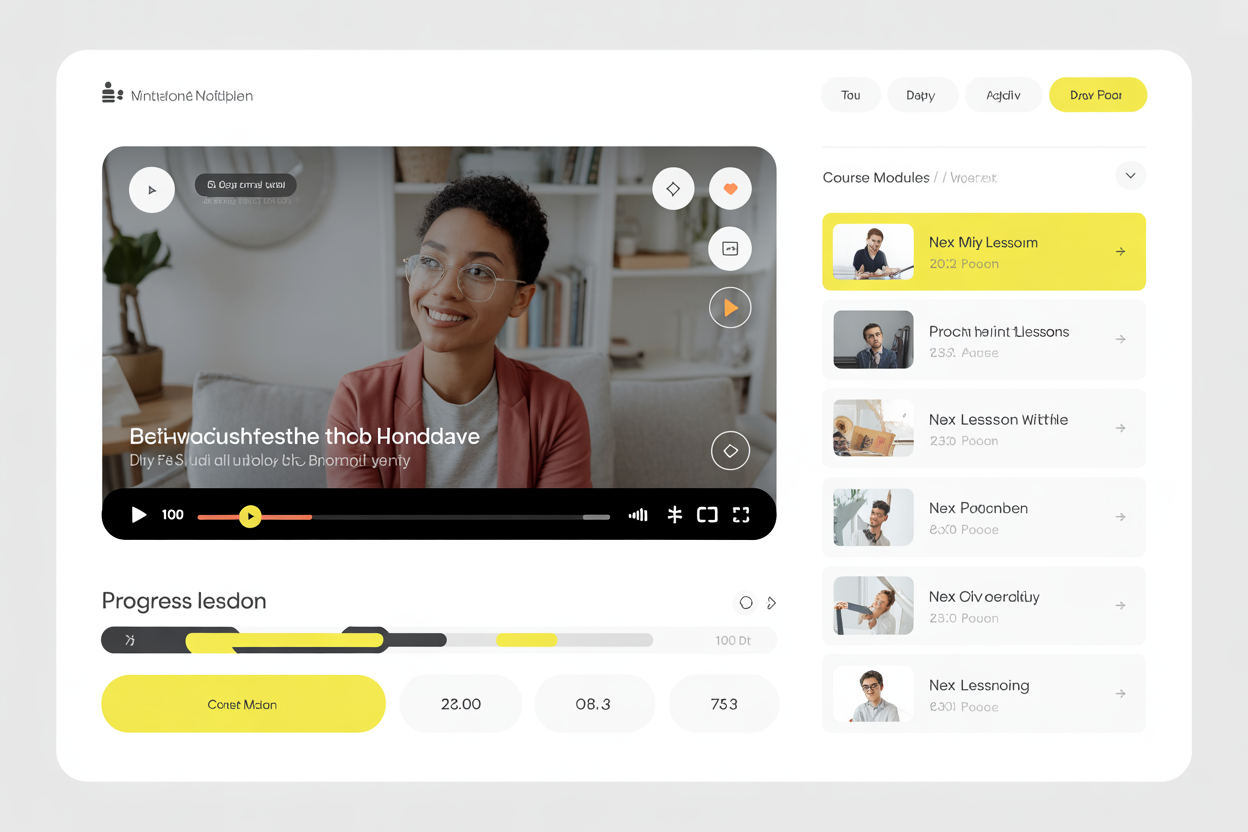Click the diamond icon at video lower right
The image size is (1248, 832).
(x=730, y=451)
